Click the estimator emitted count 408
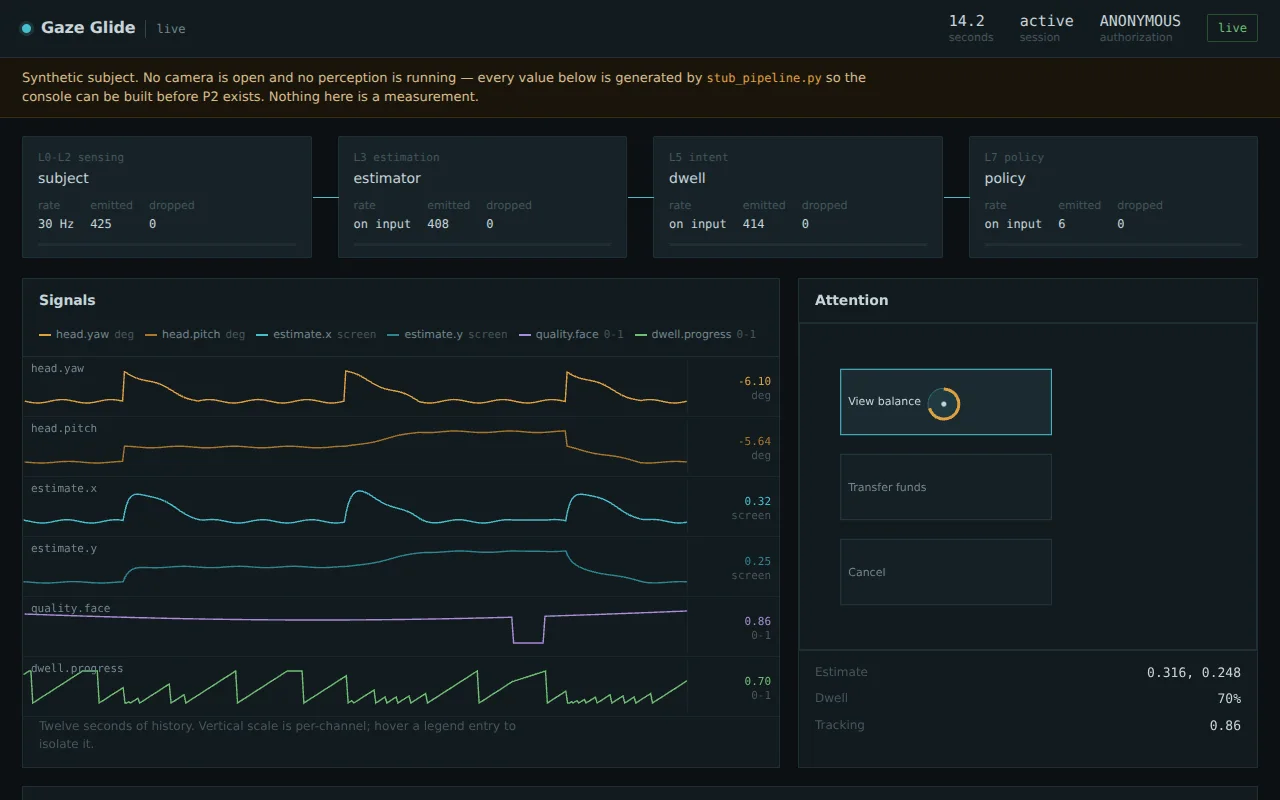This screenshot has width=1280, height=800. click(x=438, y=224)
